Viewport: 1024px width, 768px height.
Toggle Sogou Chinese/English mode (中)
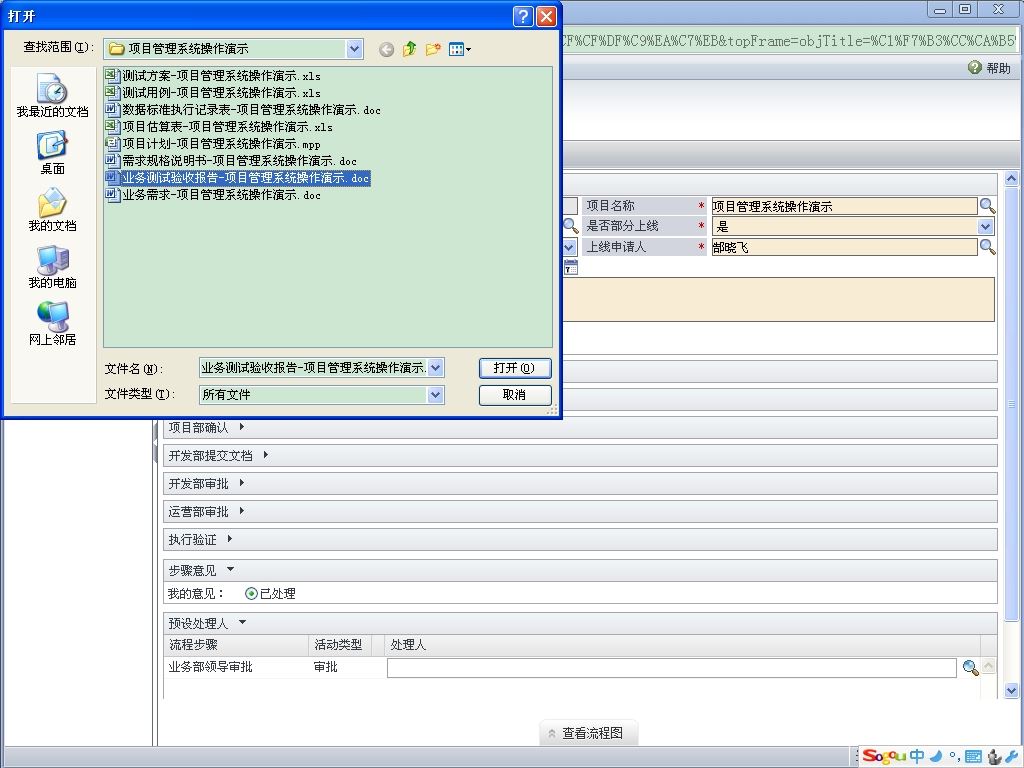tap(917, 757)
